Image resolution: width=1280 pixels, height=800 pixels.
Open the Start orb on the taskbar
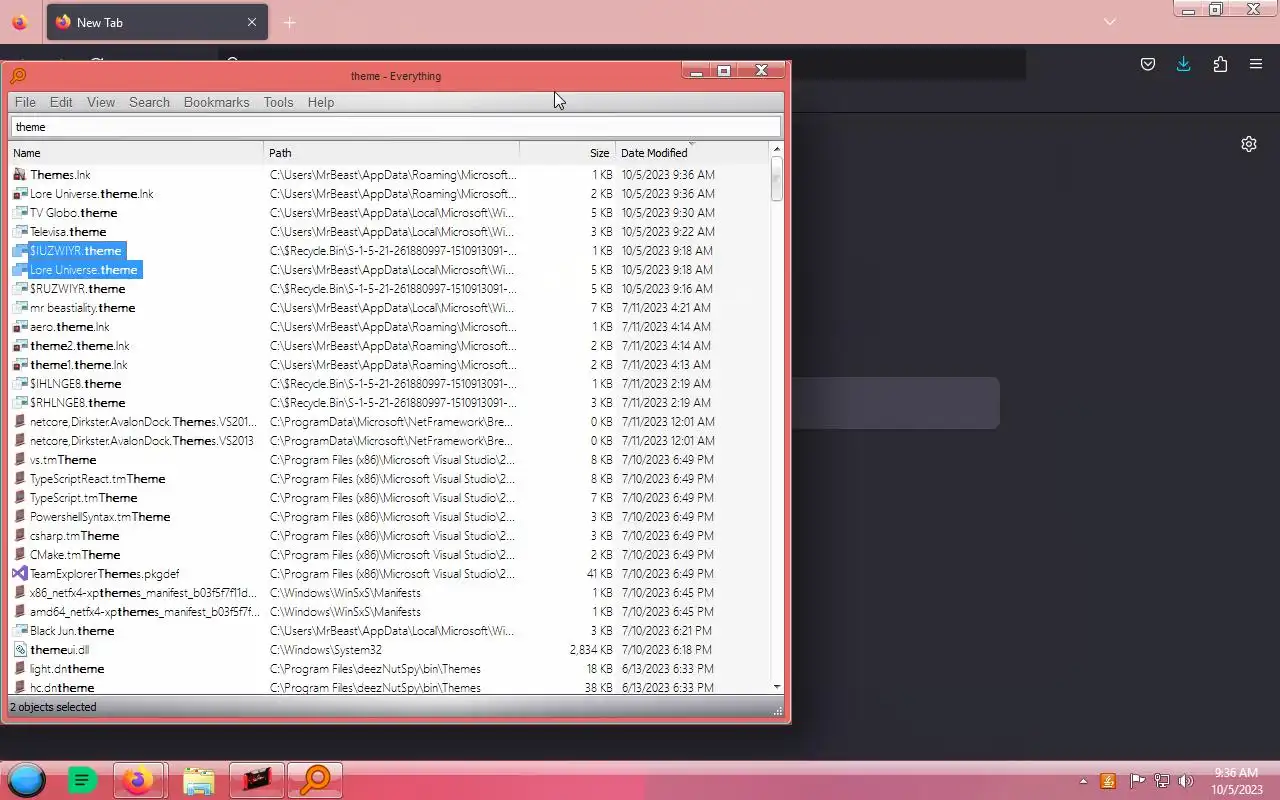pyautogui.click(x=26, y=780)
